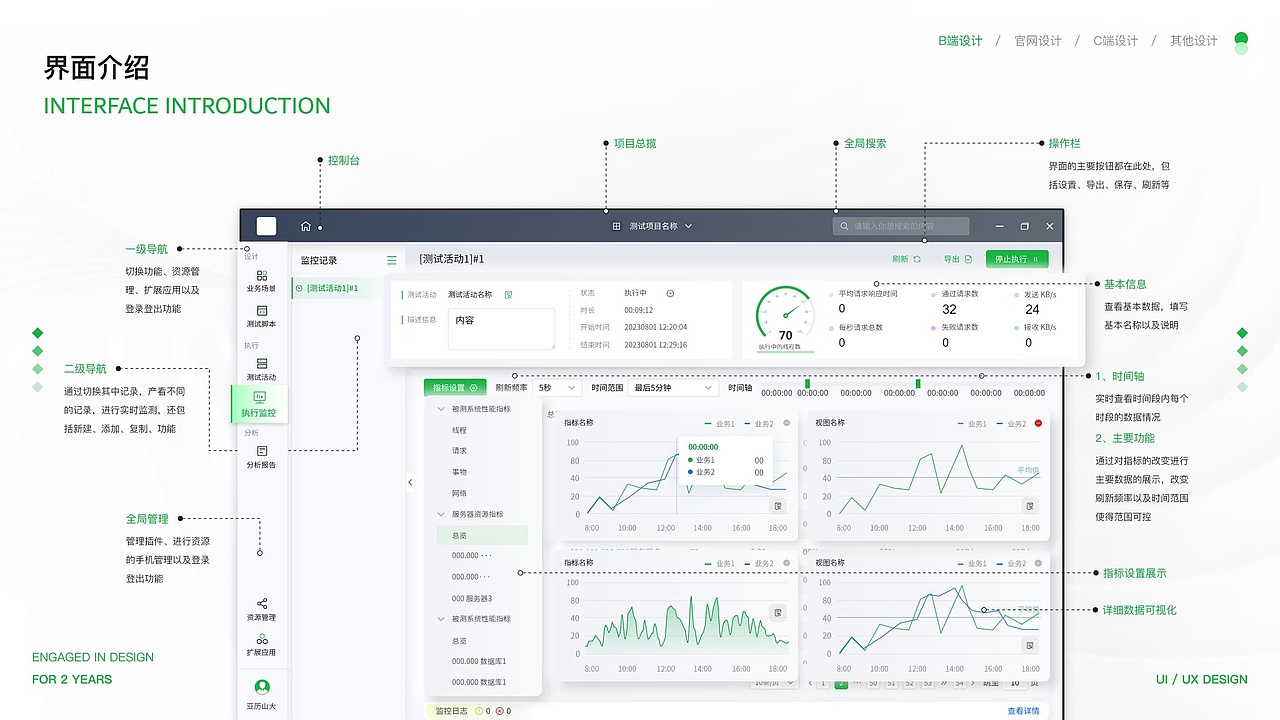Toggle 业务2 legend on the top-left chart
Viewport: 1280px width, 720px height.
(759, 424)
